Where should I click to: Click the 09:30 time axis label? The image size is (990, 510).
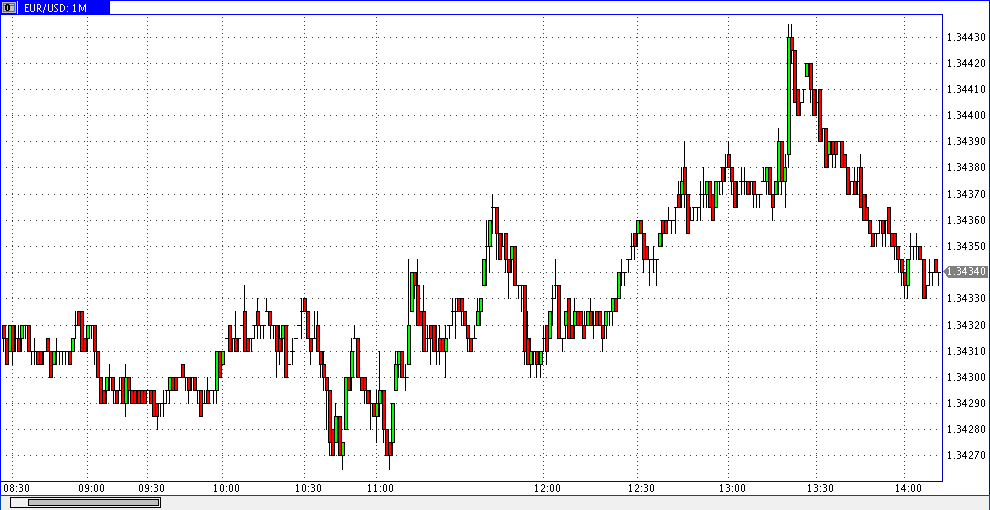point(152,488)
